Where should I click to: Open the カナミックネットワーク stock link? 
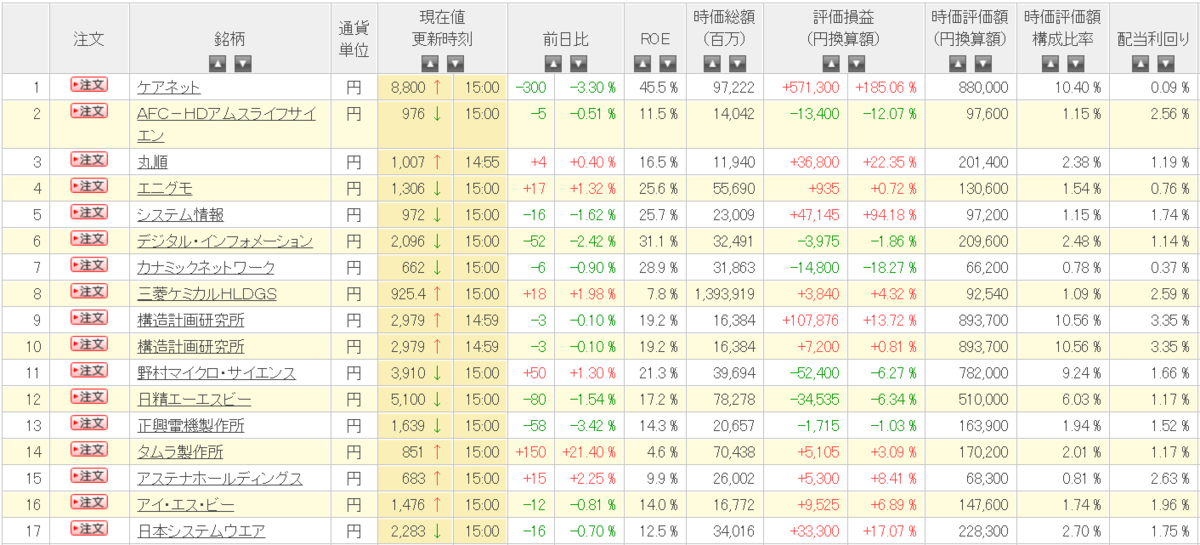(205, 267)
